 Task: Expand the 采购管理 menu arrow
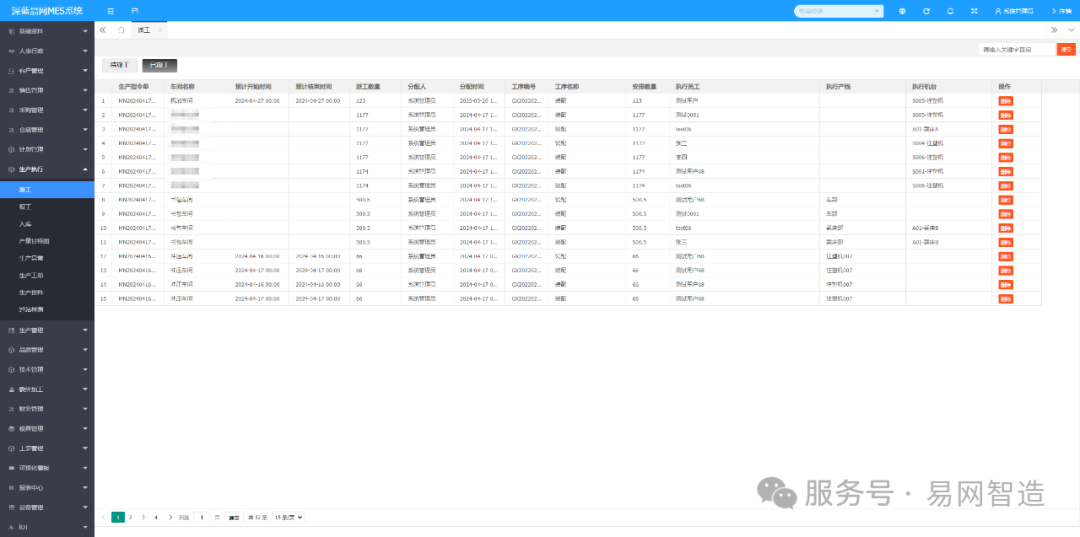[x=85, y=110]
